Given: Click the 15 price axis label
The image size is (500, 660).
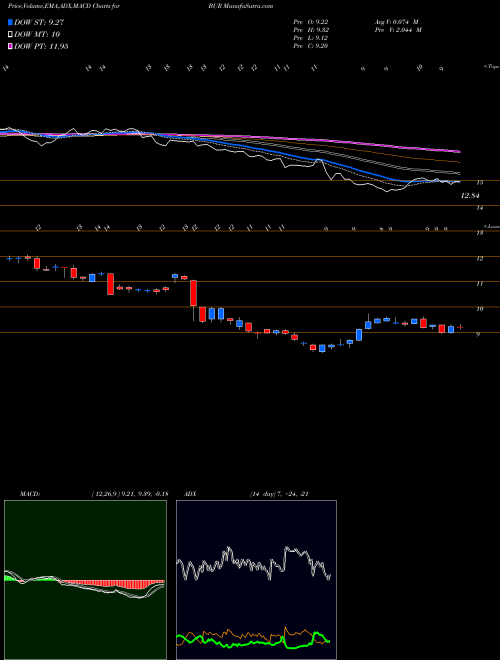Looking at the screenshot, I should [479, 183].
